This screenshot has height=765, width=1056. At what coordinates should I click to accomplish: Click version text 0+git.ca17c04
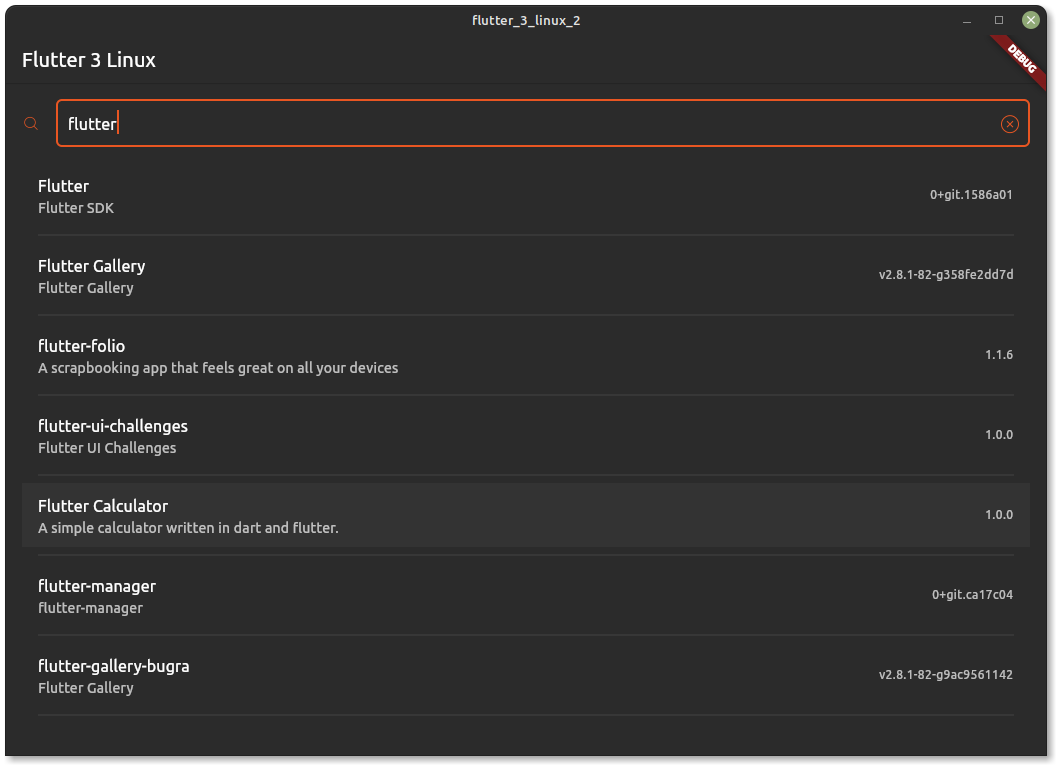(x=972, y=595)
